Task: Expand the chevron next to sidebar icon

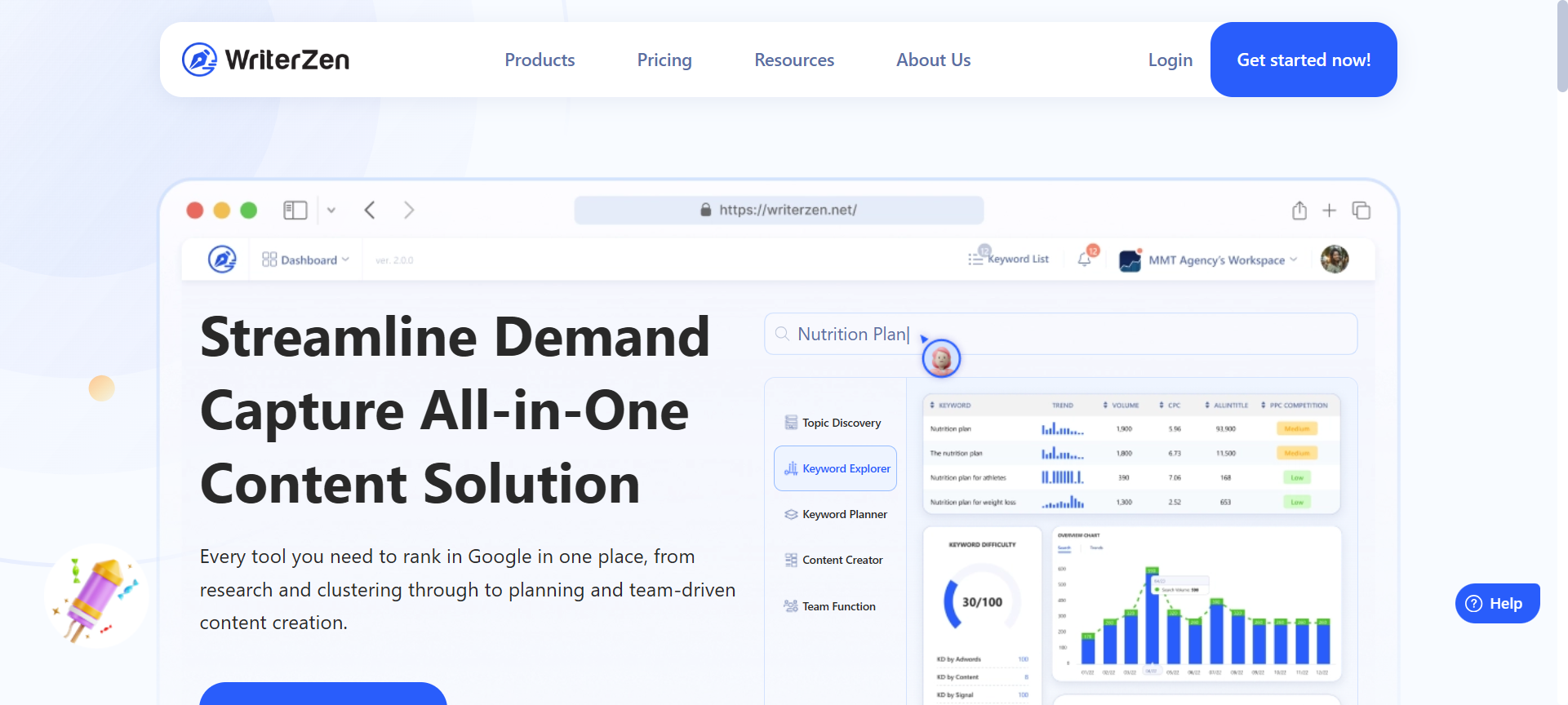Action: click(331, 211)
